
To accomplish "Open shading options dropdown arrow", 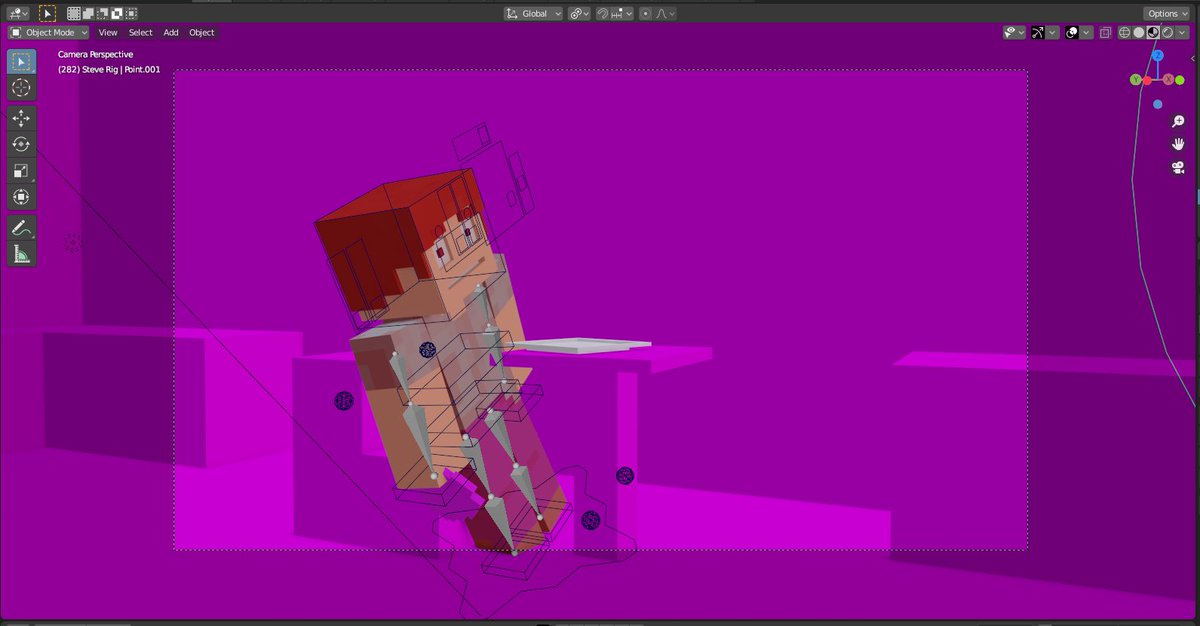I will [x=1181, y=32].
